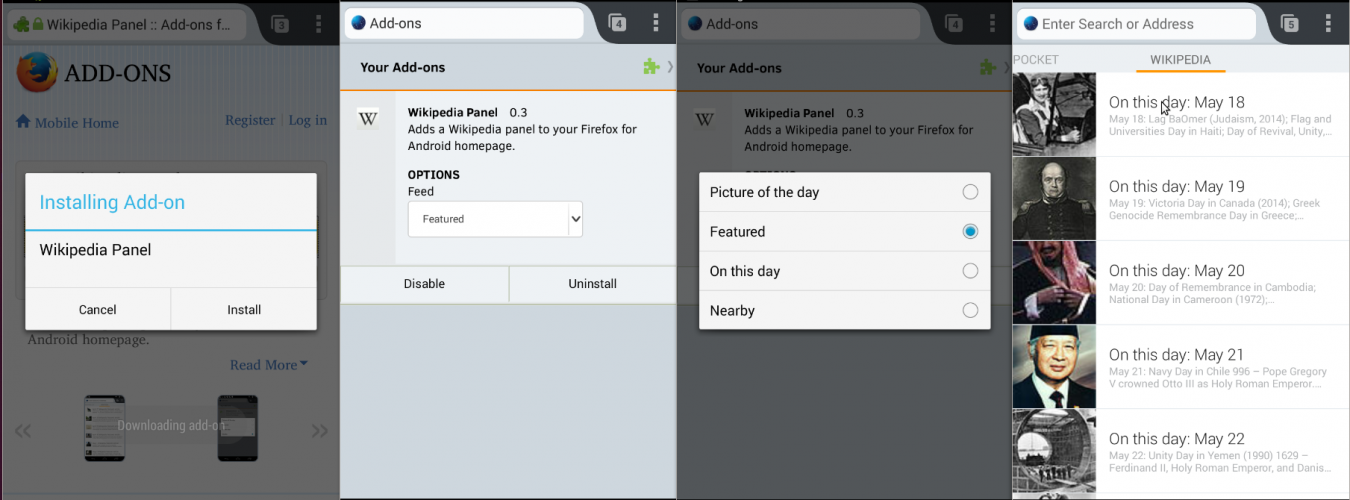Image resolution: width=1350 pixels, height=500 pixels.
Task: Open tabs counter showing 5
Action: [1290, 23]
